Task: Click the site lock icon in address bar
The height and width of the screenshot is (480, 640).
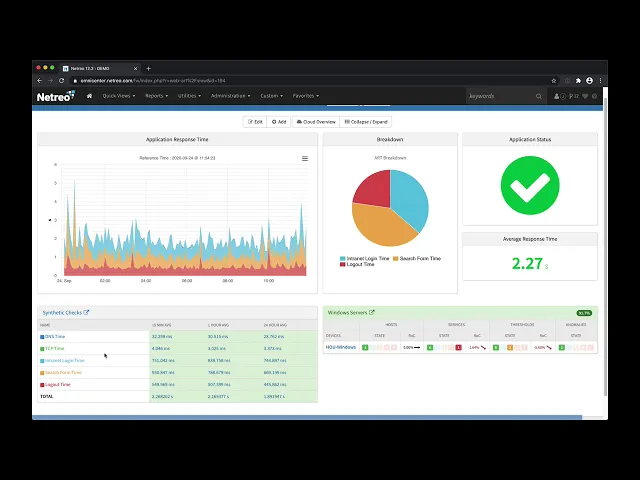Action: click(x=75, y=81)
